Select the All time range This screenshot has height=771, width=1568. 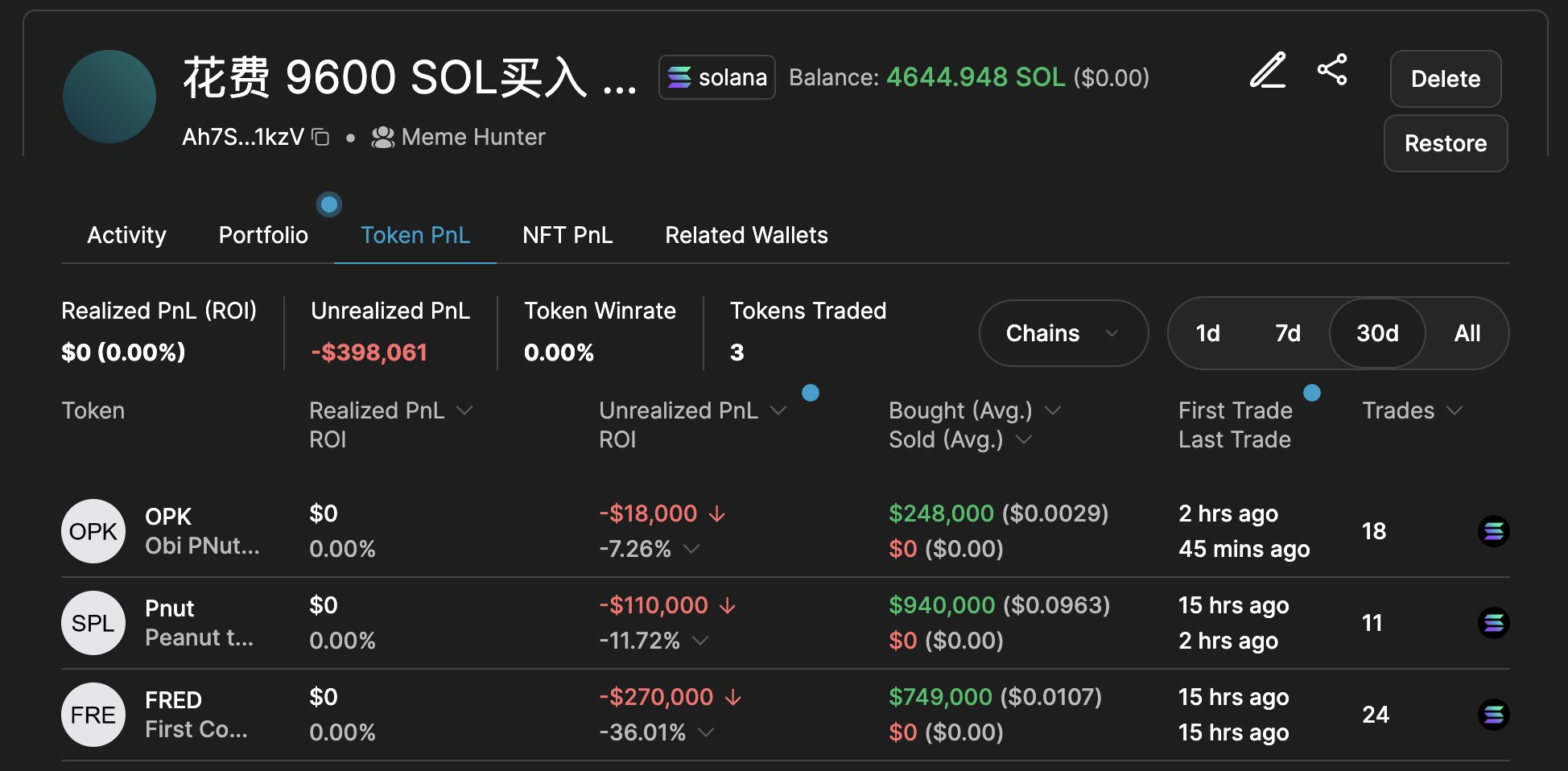(x=1467, y=333)
